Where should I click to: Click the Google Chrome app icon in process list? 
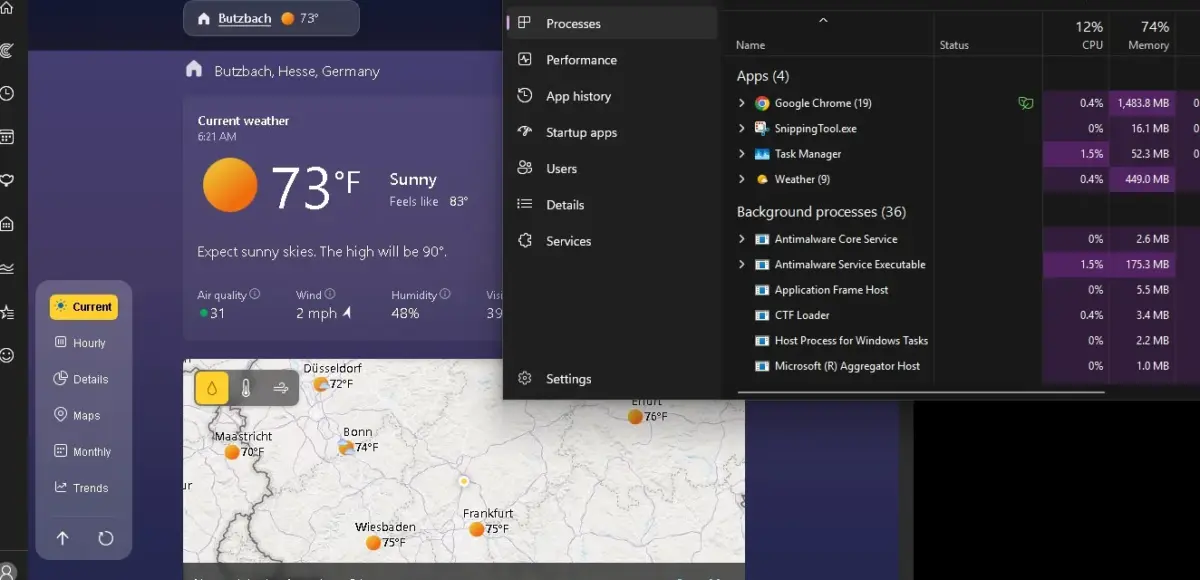click(x=762, y=103)
